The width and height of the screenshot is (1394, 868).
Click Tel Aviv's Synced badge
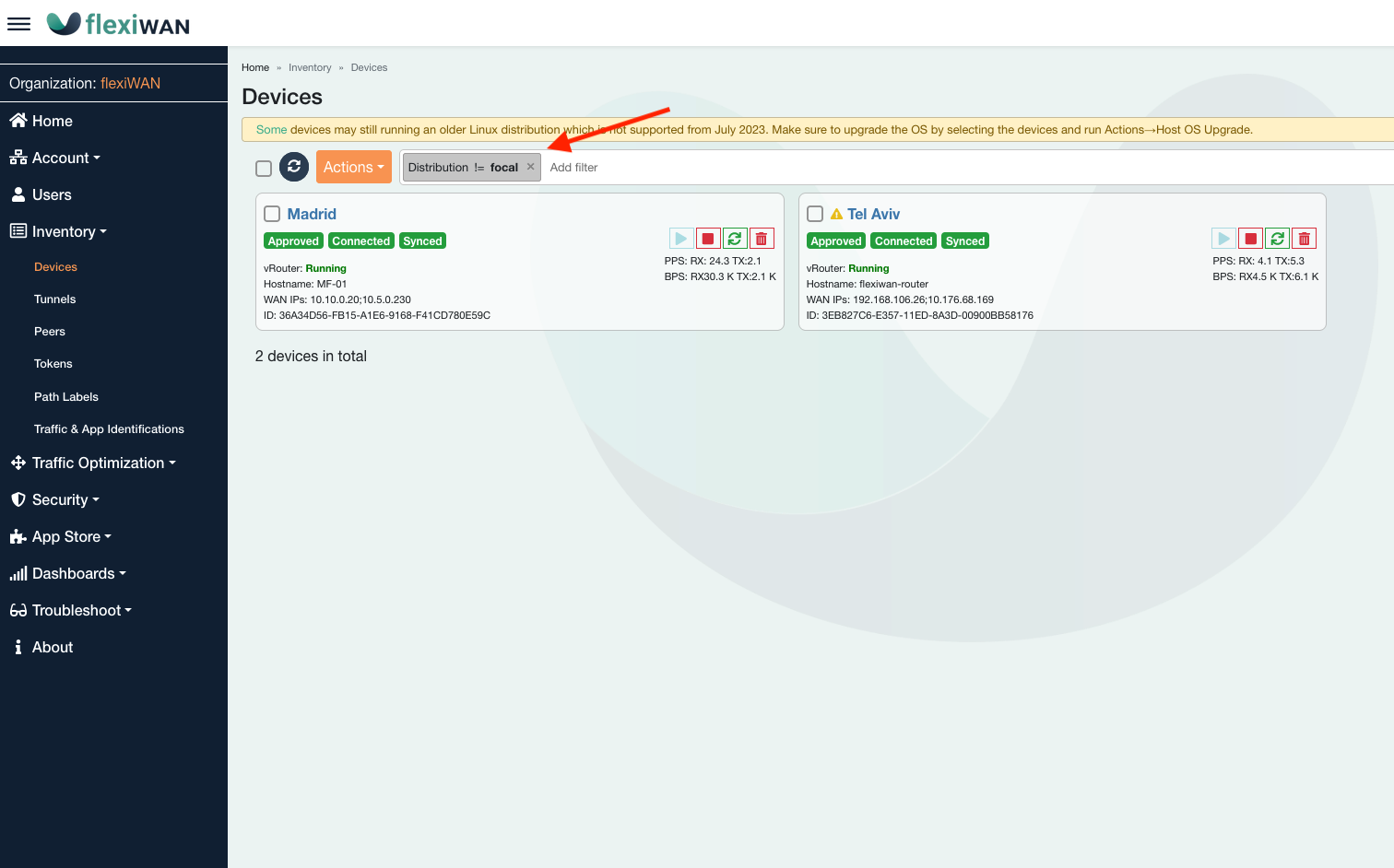click(x=965, y=241)
